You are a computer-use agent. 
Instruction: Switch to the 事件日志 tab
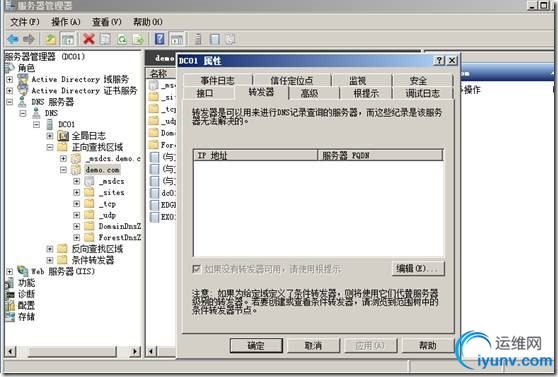217,80
